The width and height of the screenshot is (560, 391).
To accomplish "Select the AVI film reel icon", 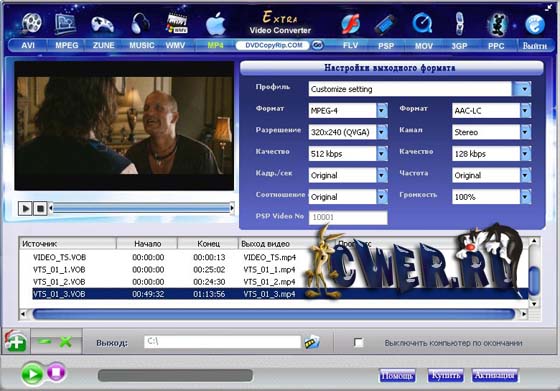I will [31, 23].
